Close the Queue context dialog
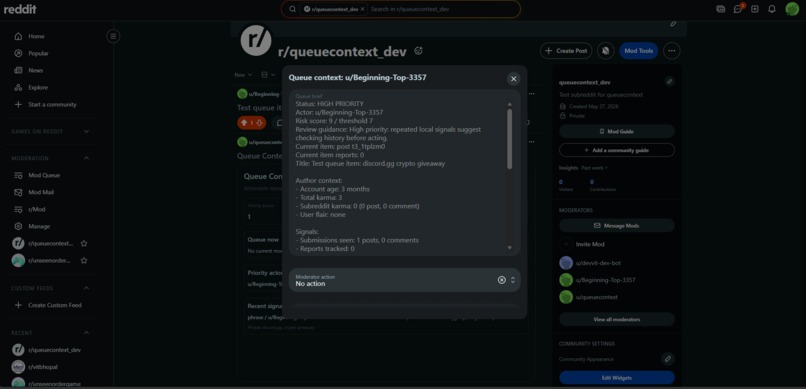 click(x=513, y=79)
